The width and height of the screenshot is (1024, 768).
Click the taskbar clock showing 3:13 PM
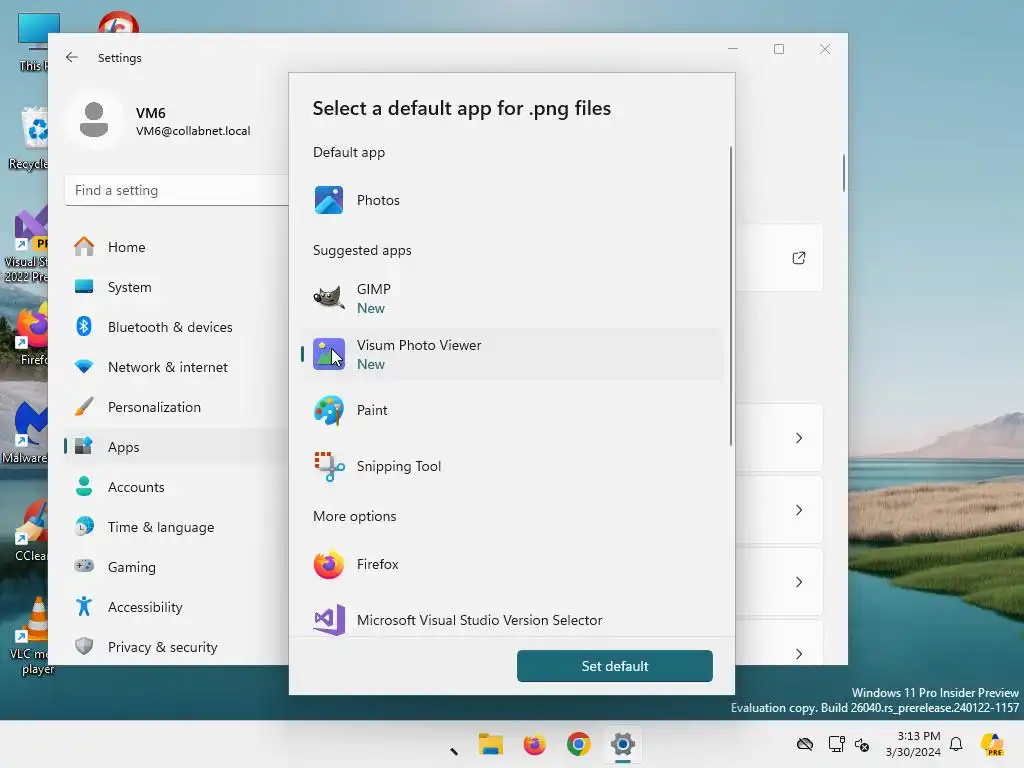913,744
